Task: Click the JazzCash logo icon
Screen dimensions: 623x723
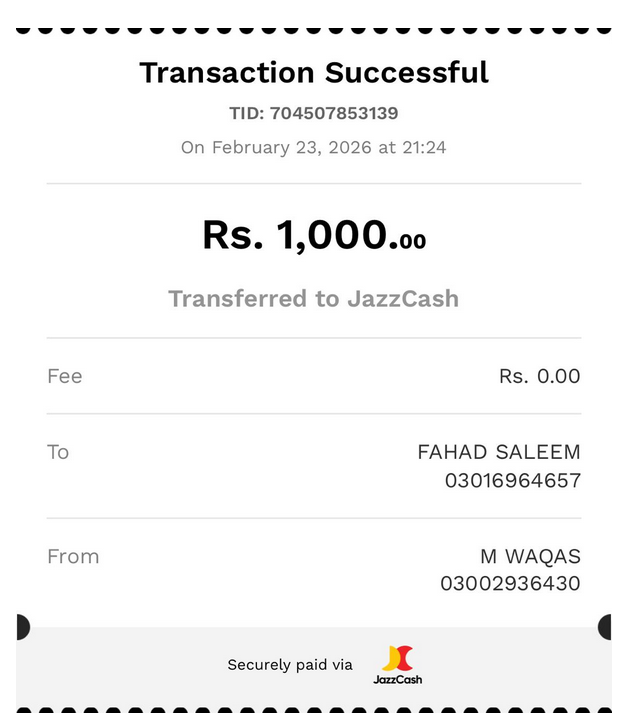Action: [x=398, y=658]
